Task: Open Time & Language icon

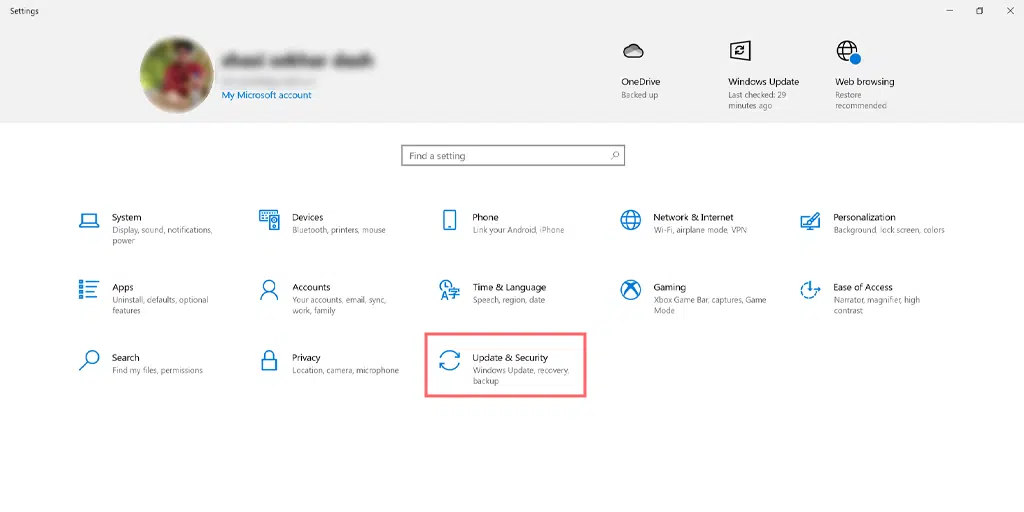Action: coord(450,290)
